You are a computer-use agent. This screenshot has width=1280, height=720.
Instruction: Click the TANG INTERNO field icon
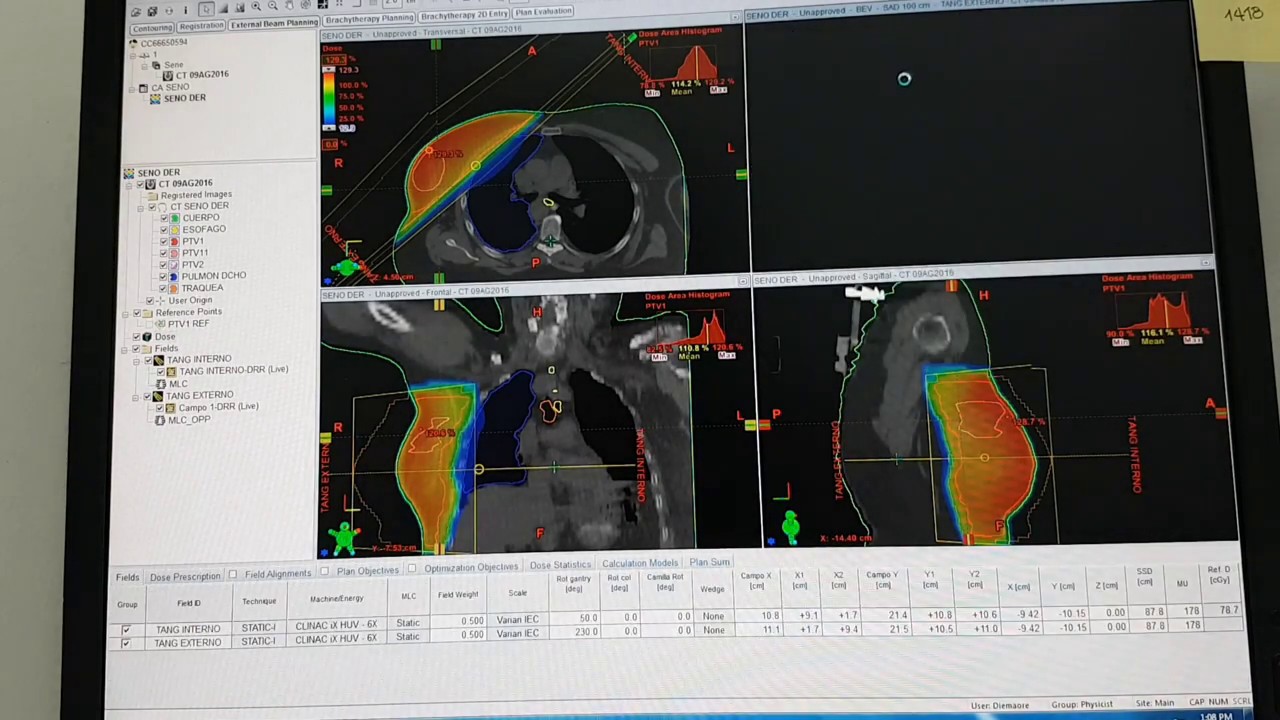158,359
